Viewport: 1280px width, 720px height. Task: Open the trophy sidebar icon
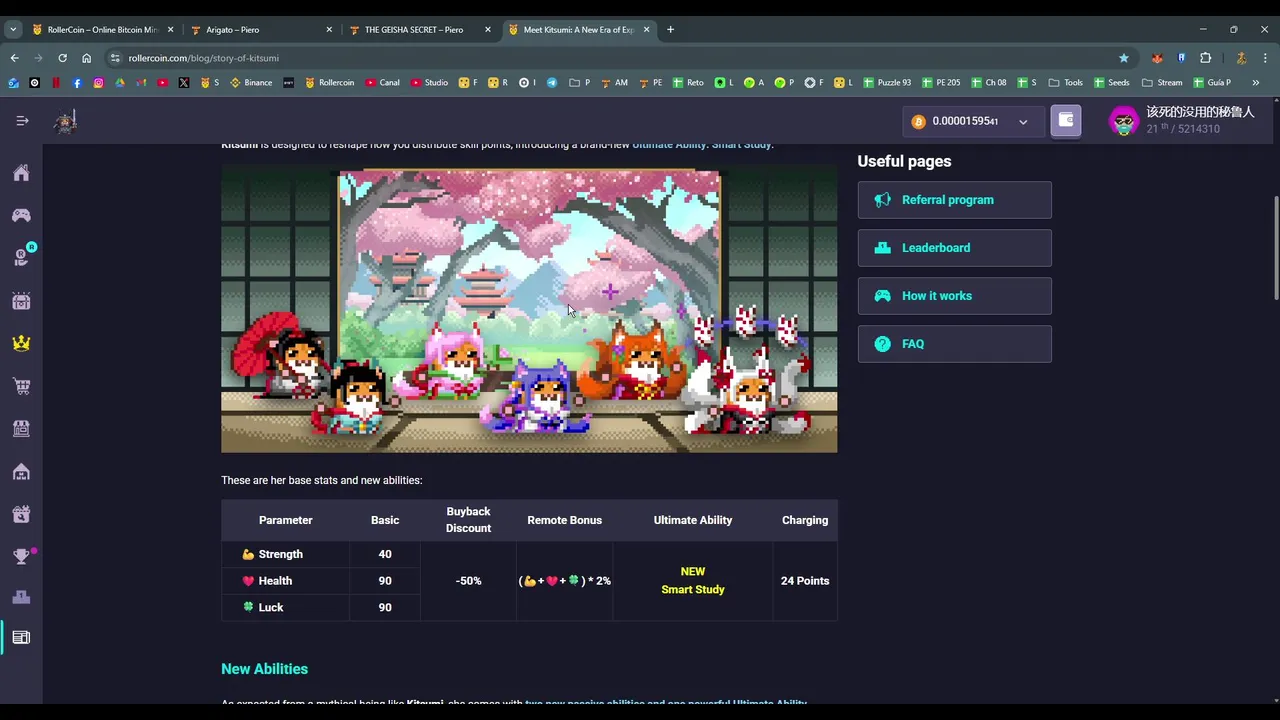(x=21, y=557)
